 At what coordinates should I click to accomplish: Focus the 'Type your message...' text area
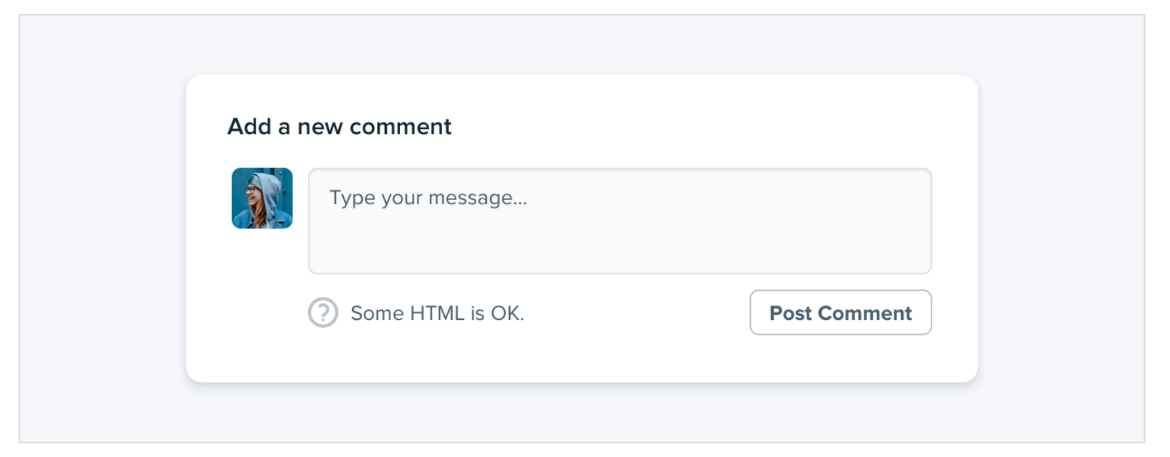[620, 221]
